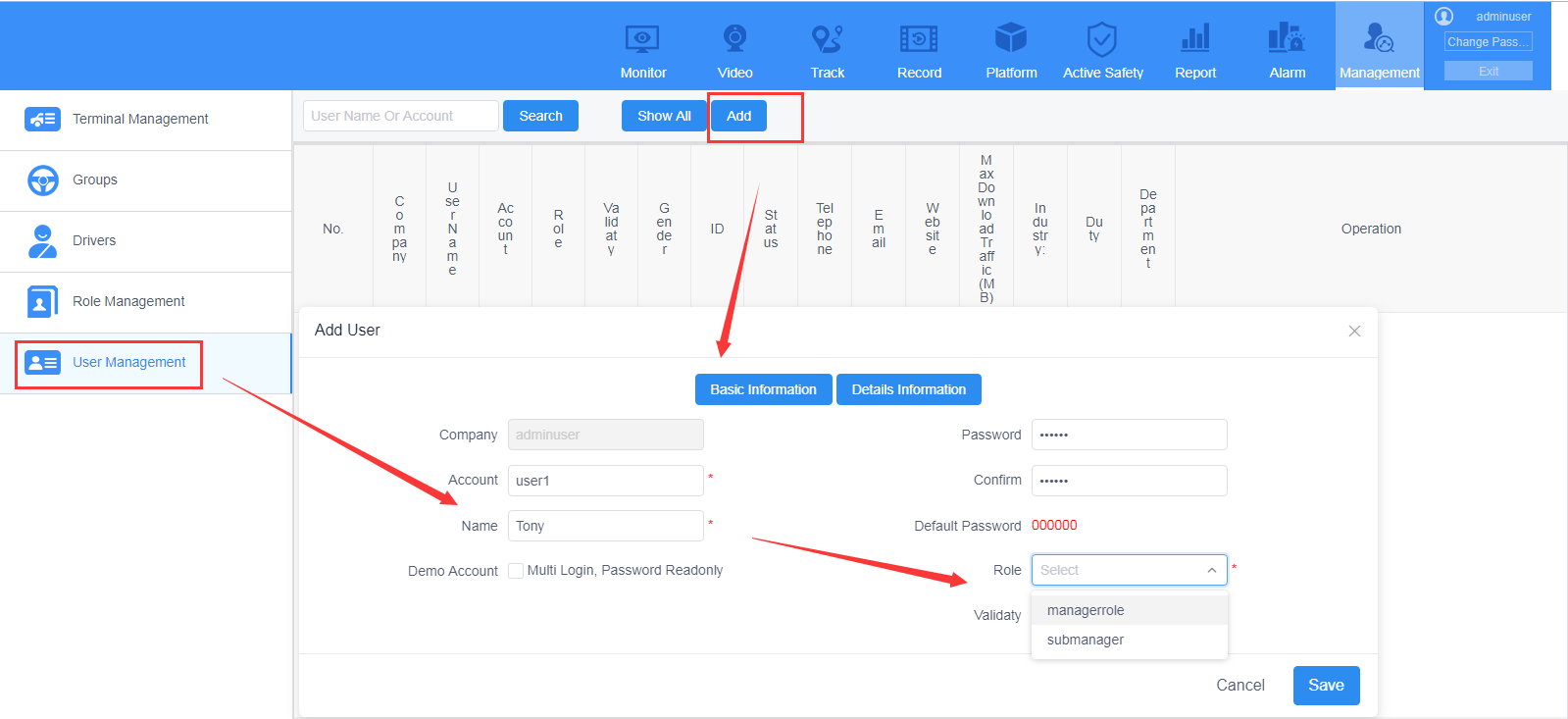Expand the Role select dropdown
This screenshot has height=719, width=1568.
point(1129,570)
